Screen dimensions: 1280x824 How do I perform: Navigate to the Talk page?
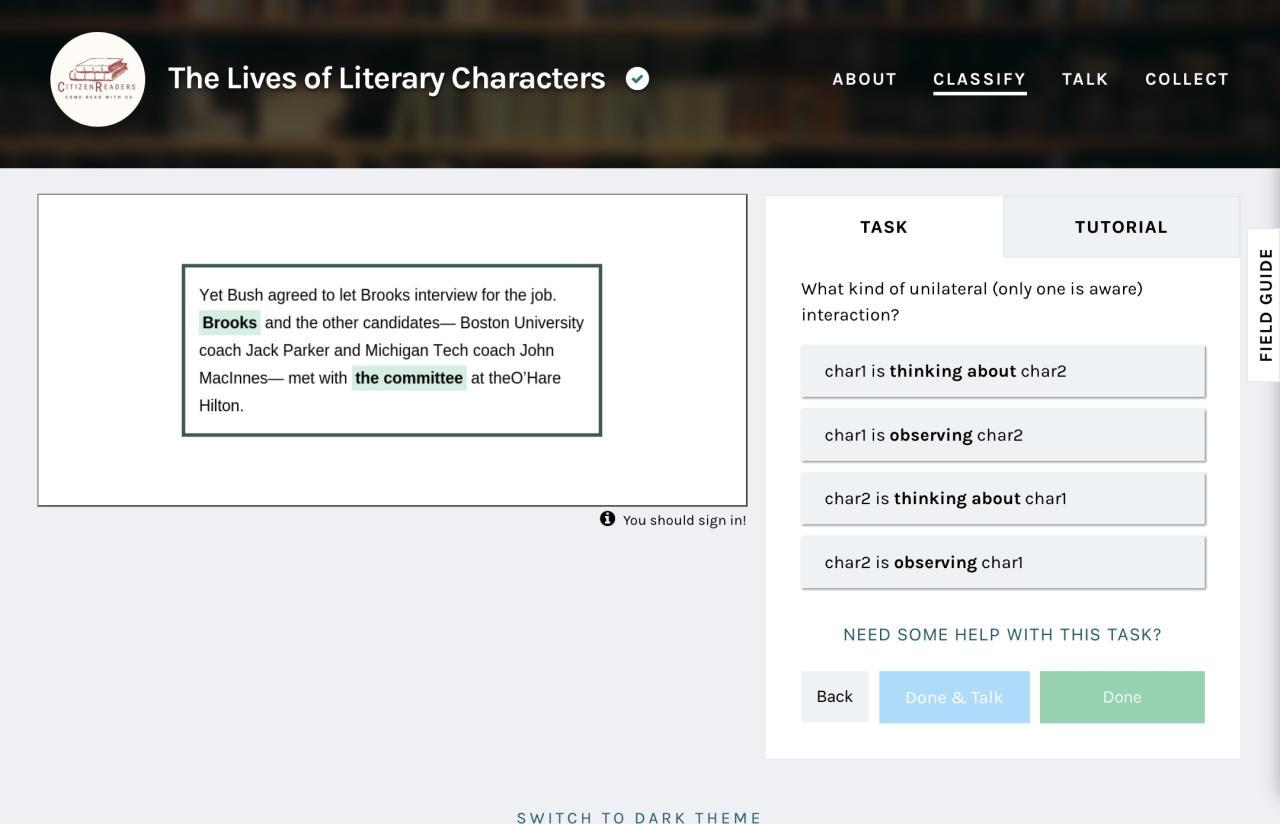[1084, 79]
